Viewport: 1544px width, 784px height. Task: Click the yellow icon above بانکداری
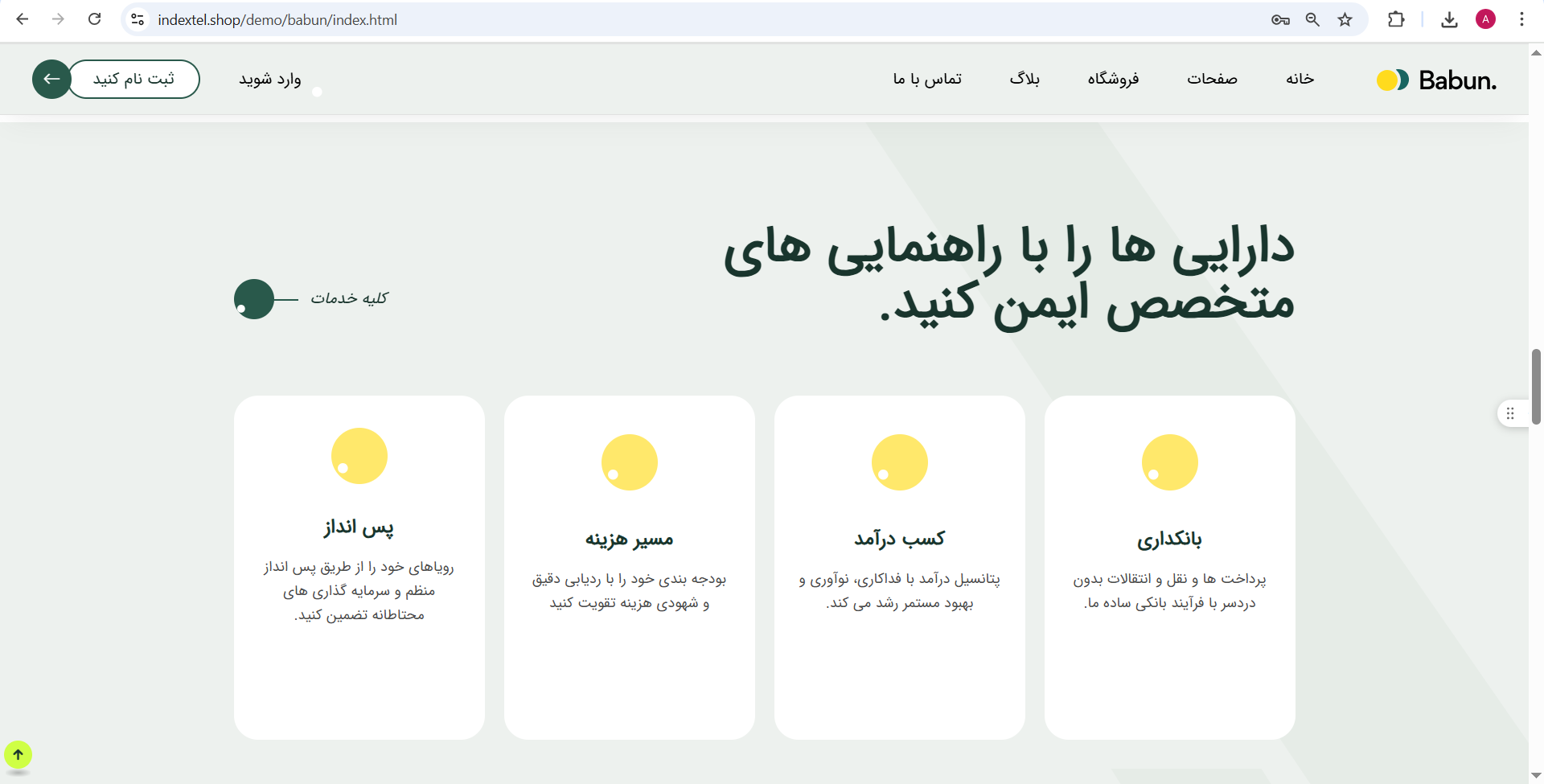(1169, 462)
